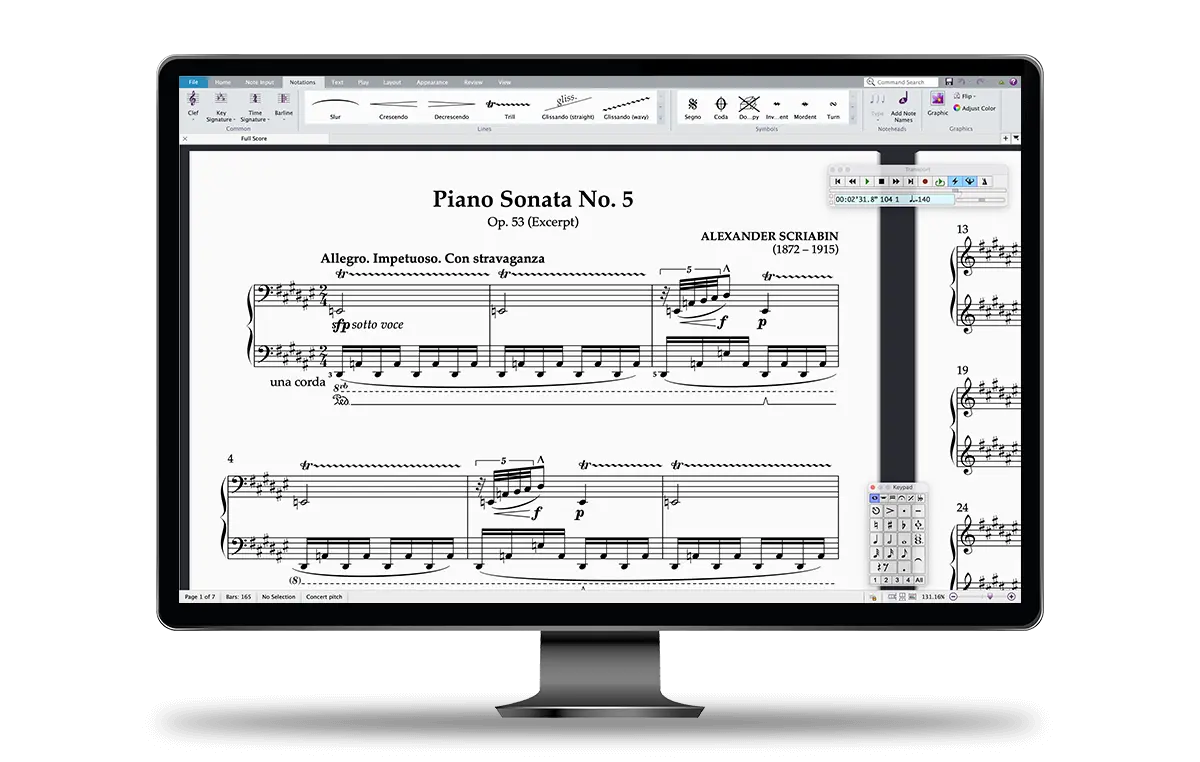1200x762 pixels.
Task: Toggle staccato articulation on the Keypad
Action: [x=904, y=510]
